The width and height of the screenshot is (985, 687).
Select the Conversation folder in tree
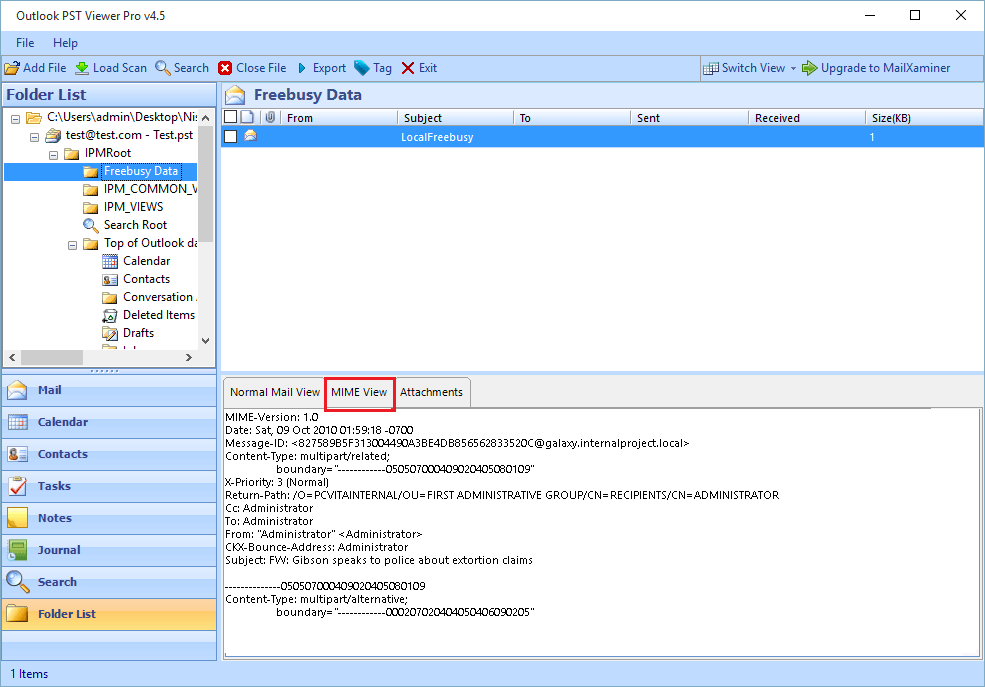click(x=159, y=297)
